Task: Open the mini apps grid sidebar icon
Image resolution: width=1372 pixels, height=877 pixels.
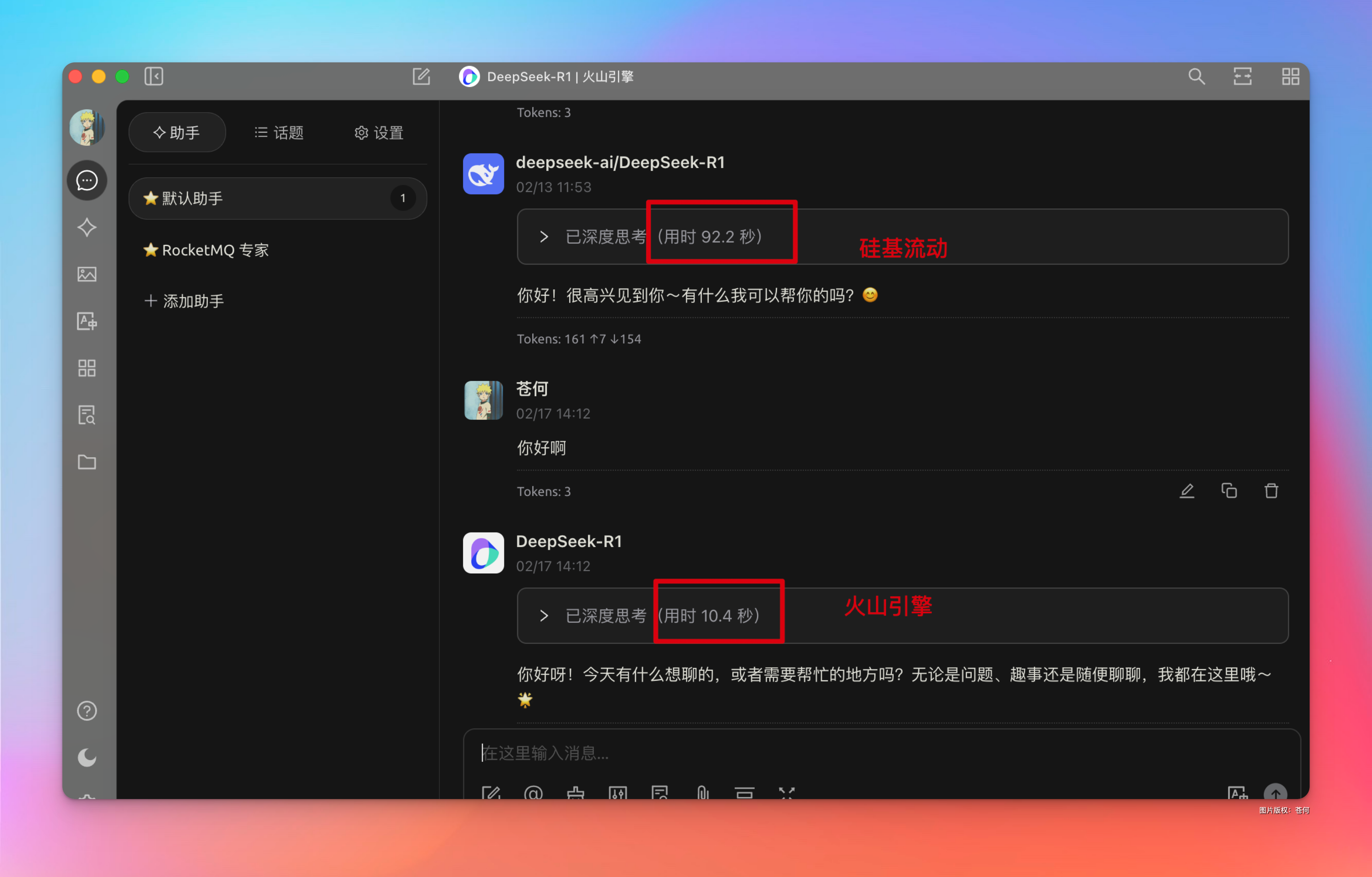Action: (x=87, y=368)
